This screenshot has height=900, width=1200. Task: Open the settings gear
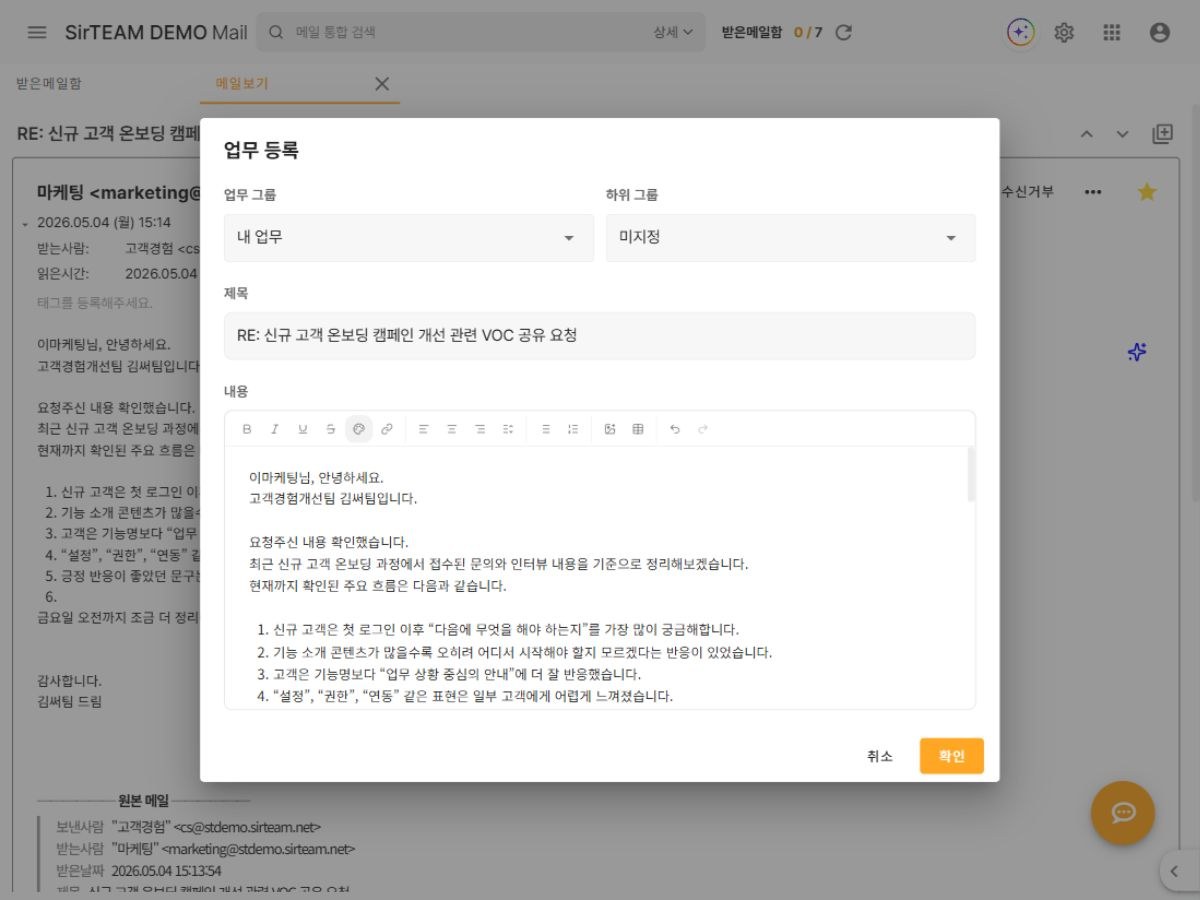click(x=1064, y=32)
